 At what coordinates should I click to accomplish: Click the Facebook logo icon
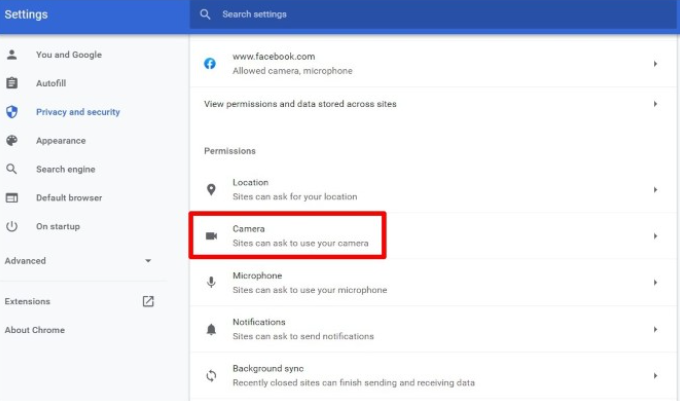[210, 63]
